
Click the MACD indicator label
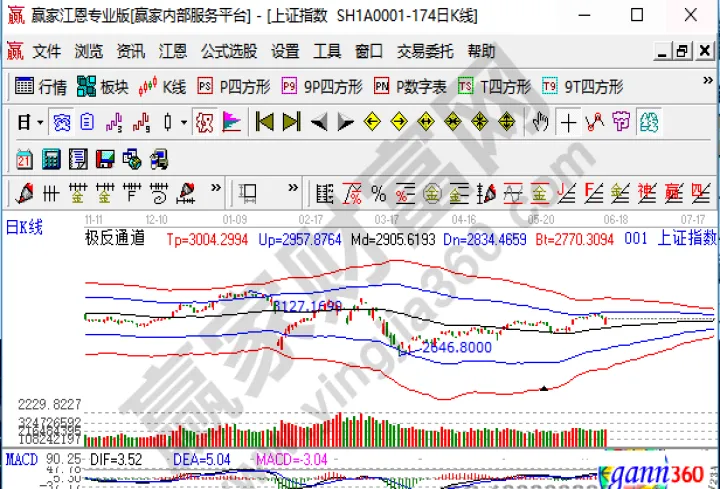22,459
